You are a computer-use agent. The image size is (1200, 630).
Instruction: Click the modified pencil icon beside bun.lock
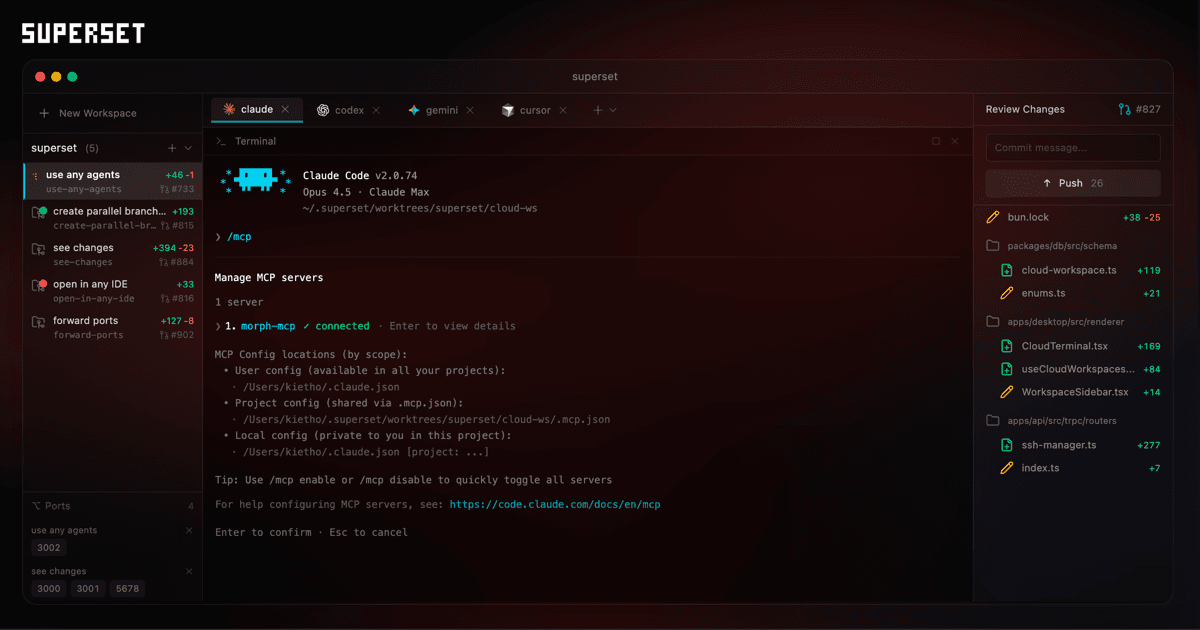point(993,217)
